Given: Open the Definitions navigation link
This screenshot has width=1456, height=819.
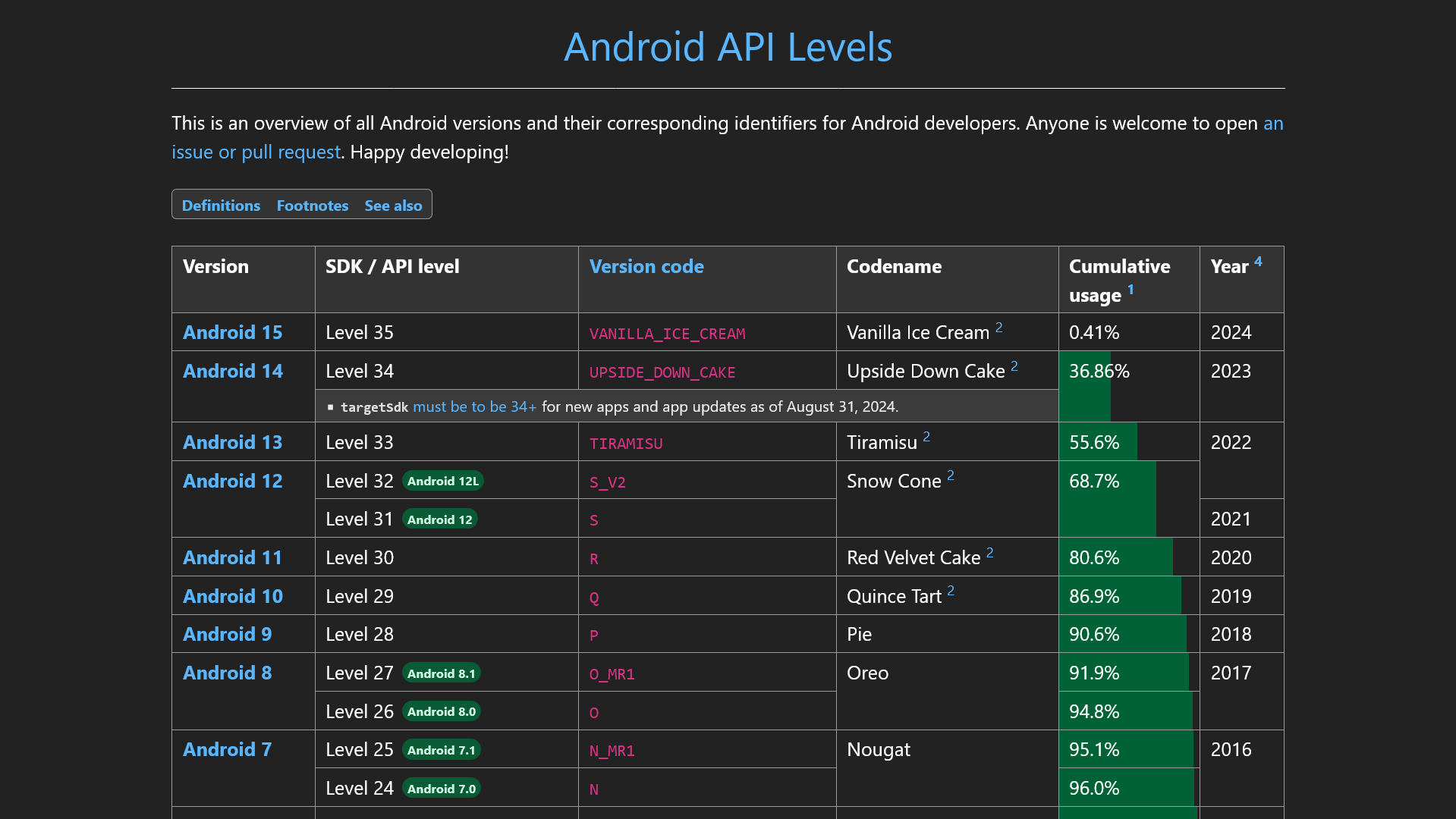Looking at the screenshot, I should point(221,206).
